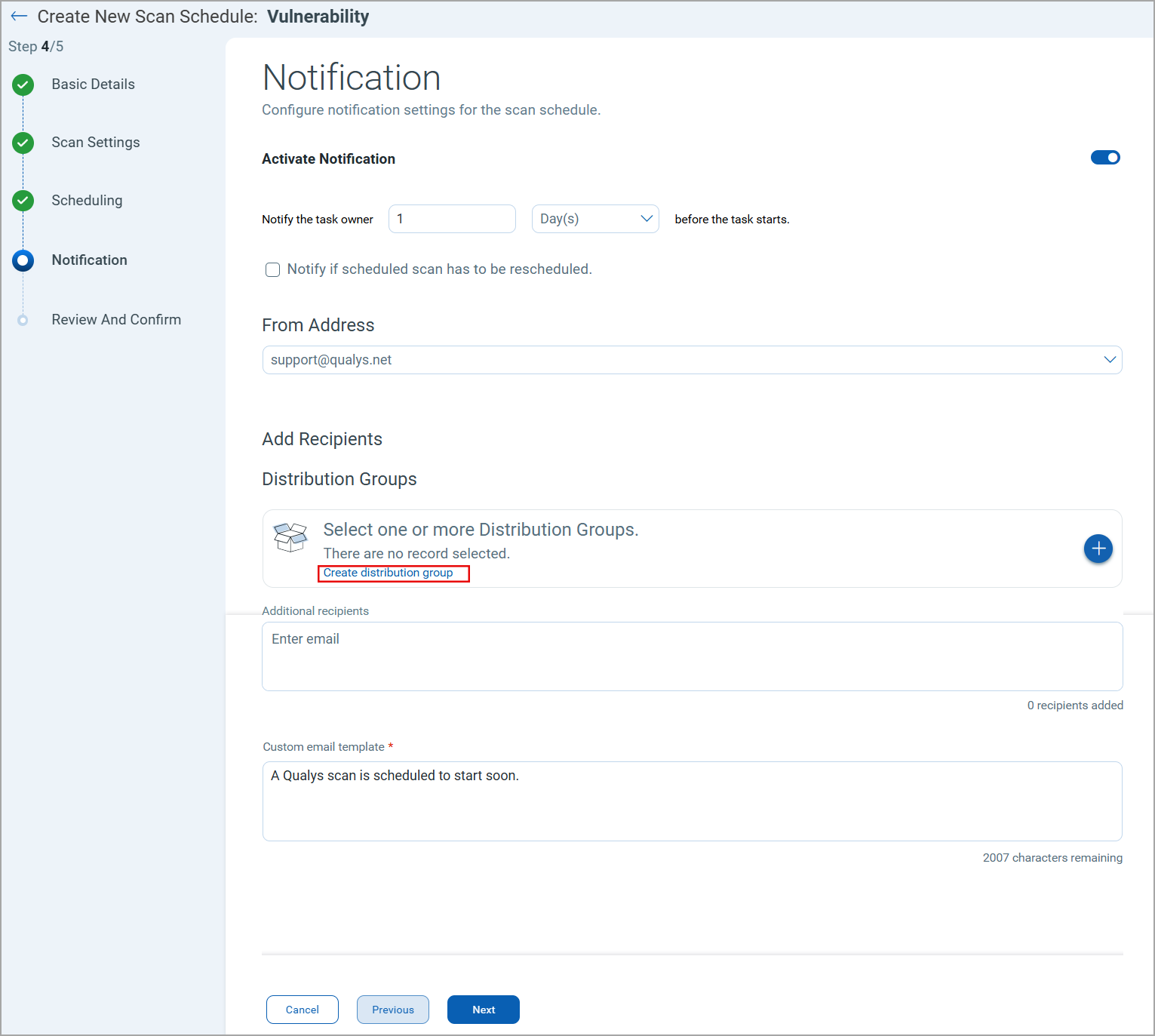The width and height of the screenshot is (1155, 1036).
Task: Go to the Basic Details step
Action: 93,85
